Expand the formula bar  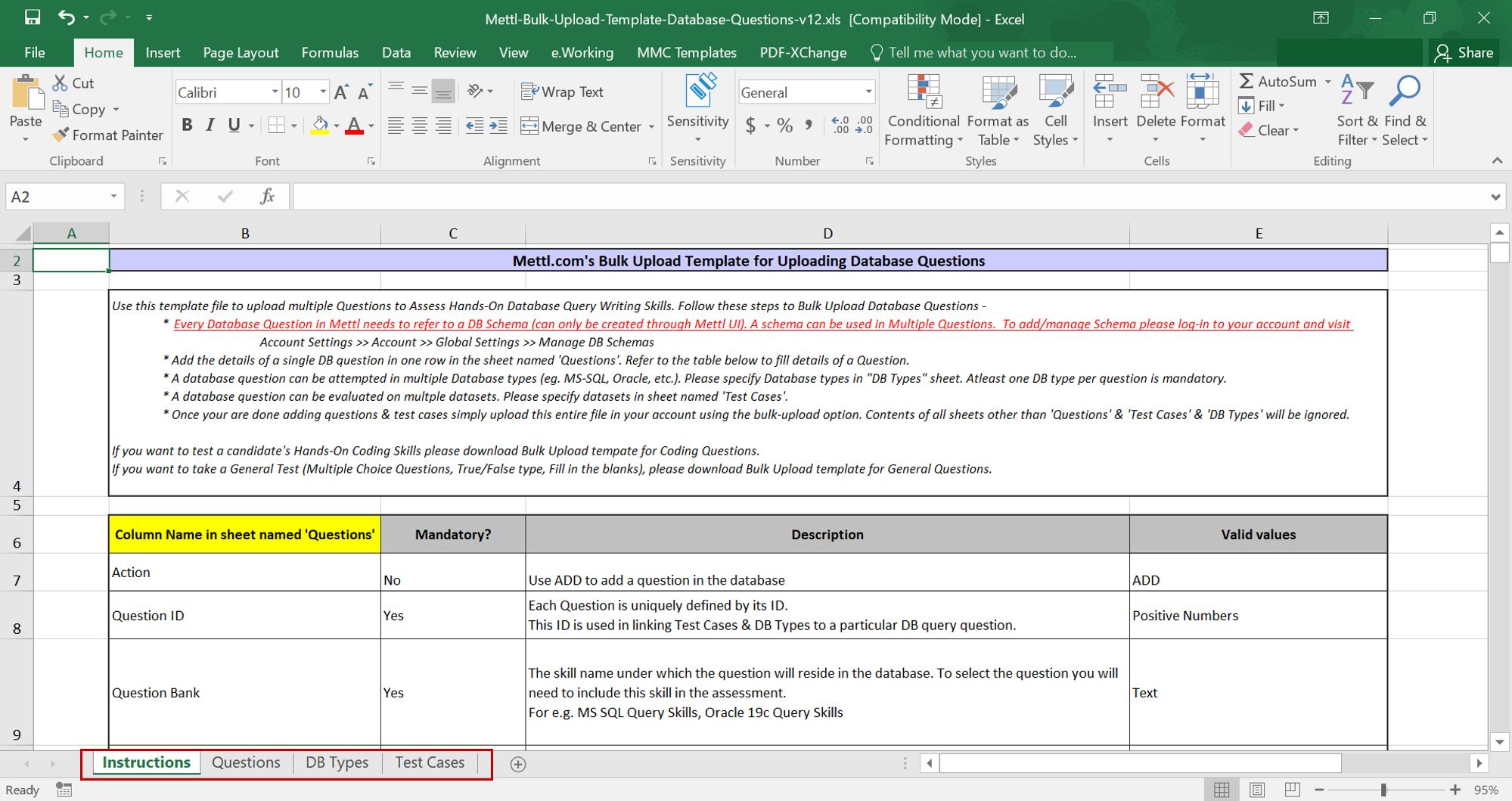(x=1495, y=197)
